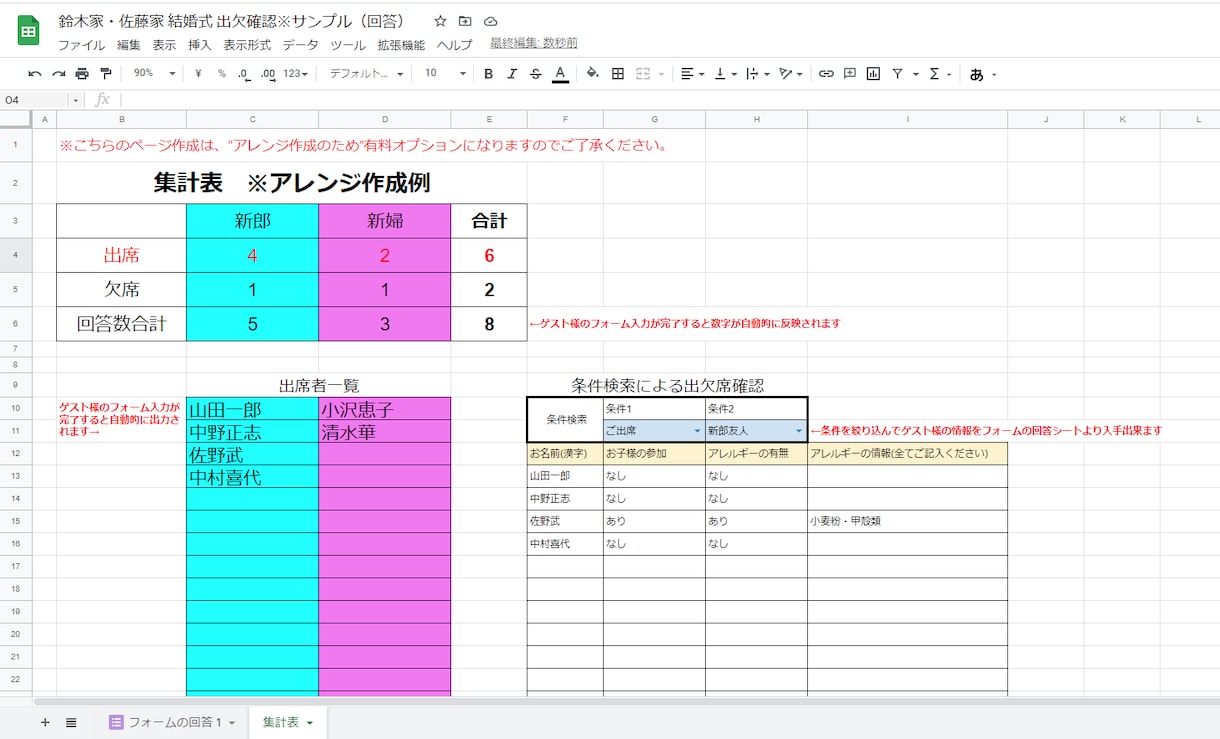
Task: Open the 表示 menu
Action: click(164, 45)
